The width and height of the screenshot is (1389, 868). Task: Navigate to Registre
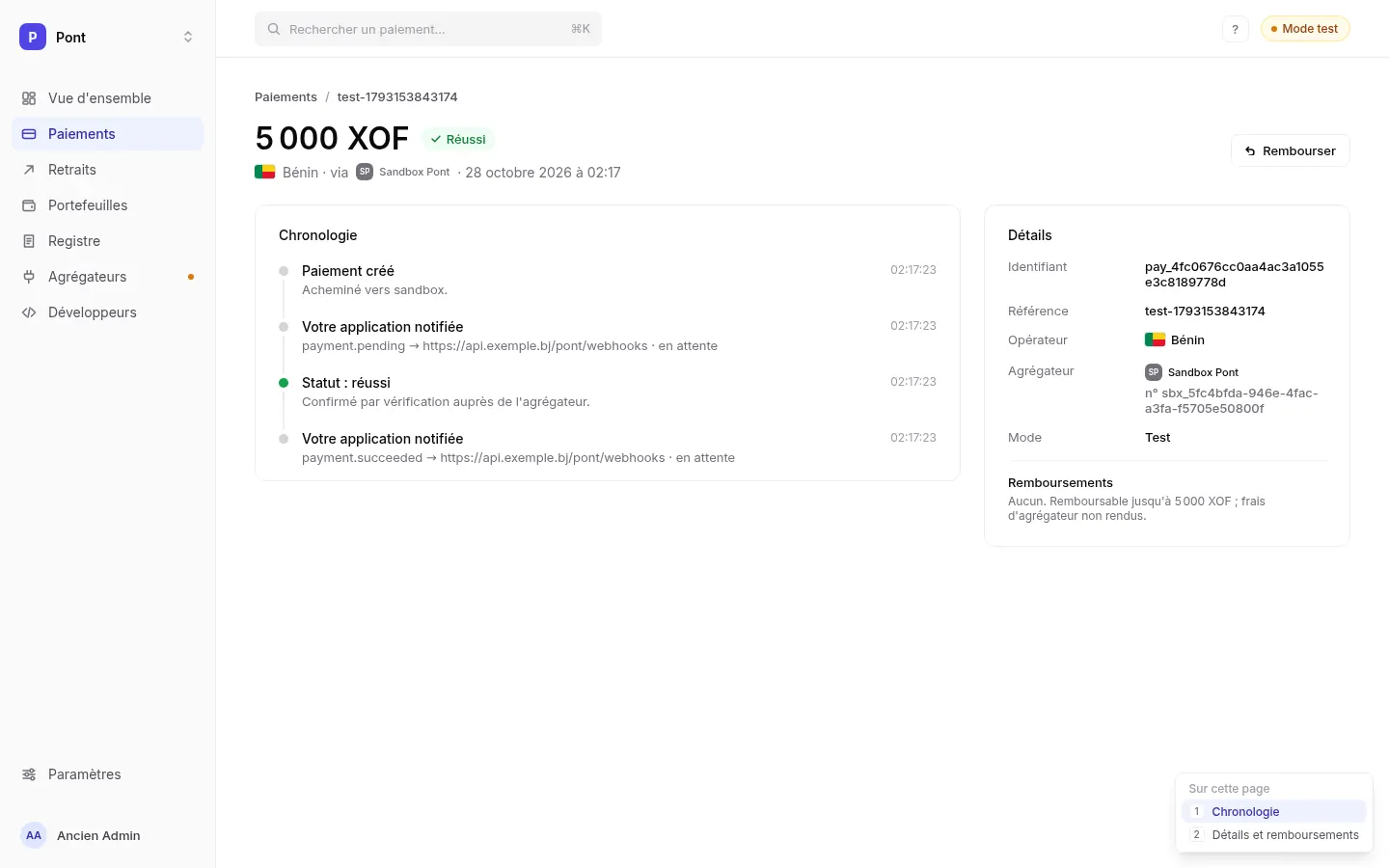pos(107,241)
